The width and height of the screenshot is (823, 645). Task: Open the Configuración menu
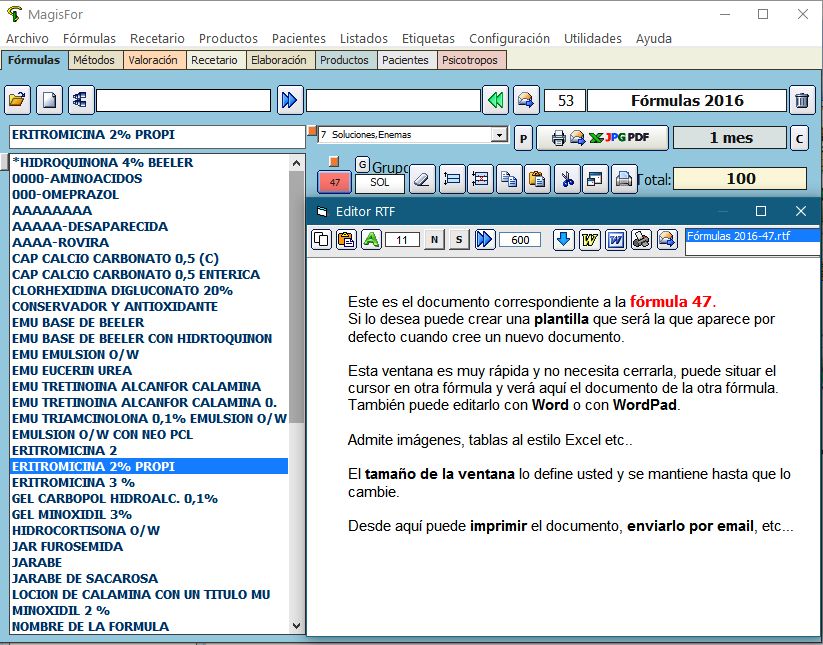(x=509, y=38)
